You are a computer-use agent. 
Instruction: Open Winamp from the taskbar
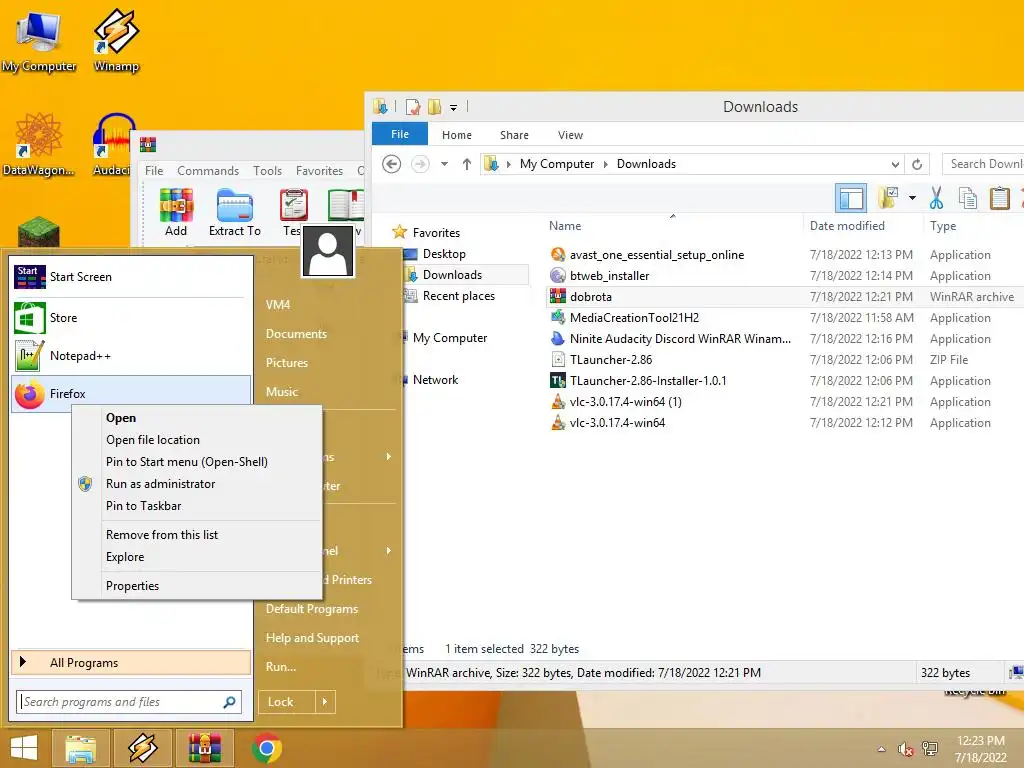pyautogui.click(x=142, y=748)
